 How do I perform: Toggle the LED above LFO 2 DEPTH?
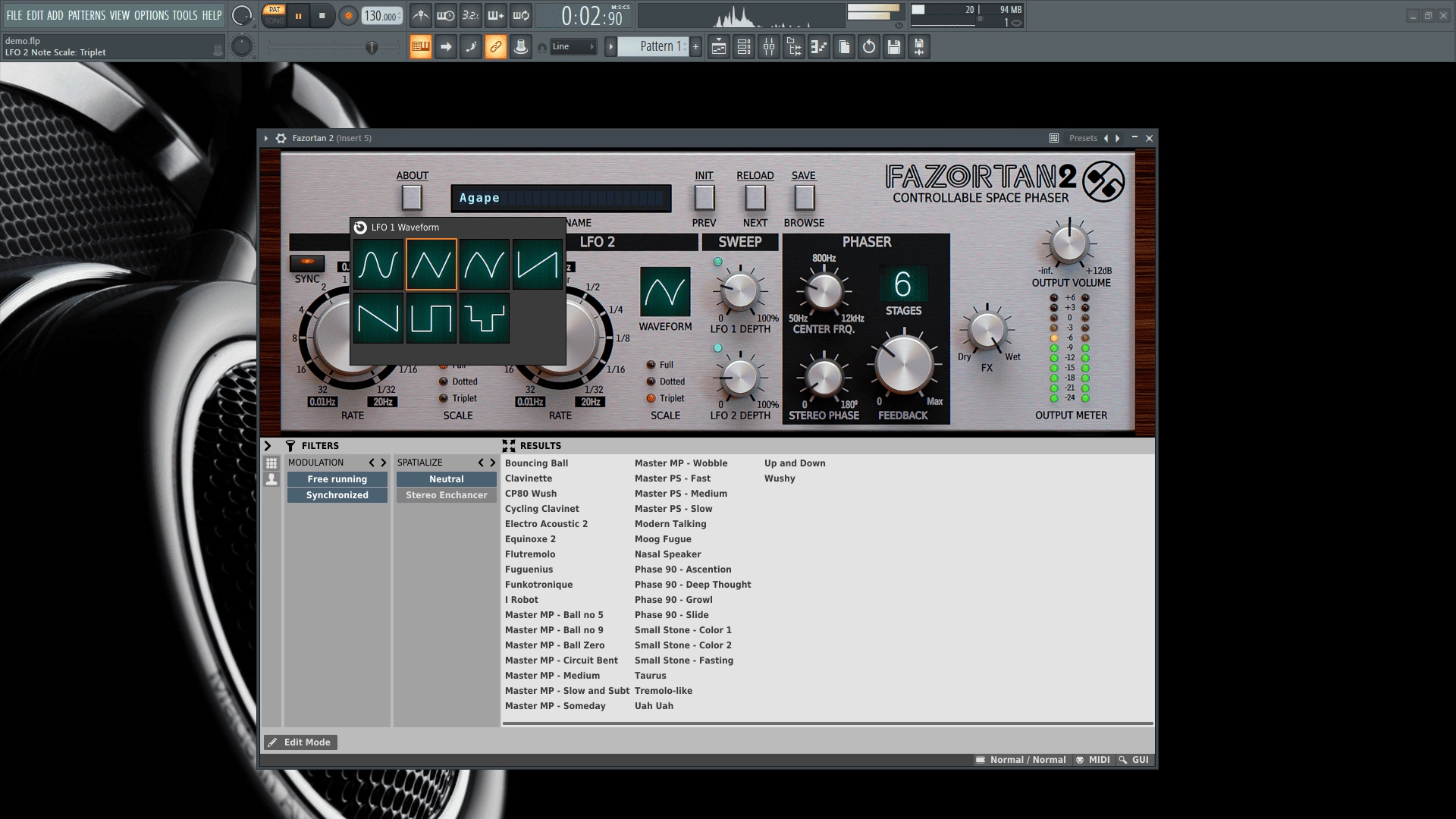[718, 348]
